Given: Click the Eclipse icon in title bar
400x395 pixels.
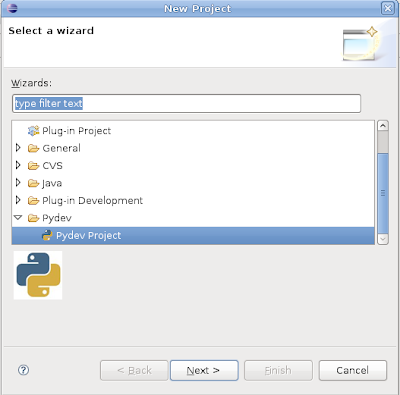Looking at the screenshot, I should point(12,8).
